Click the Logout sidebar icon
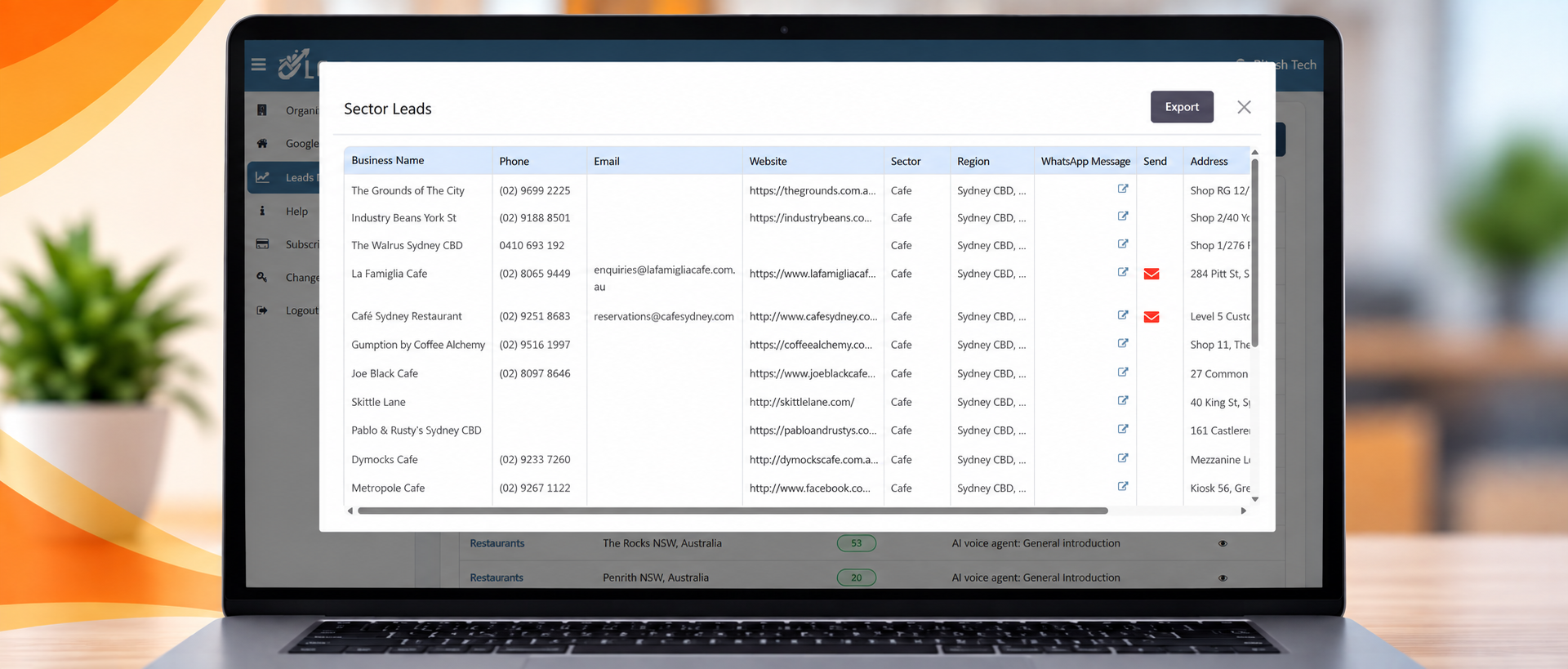The height and width of the screenshot is (669, 1568). (x=262, y=310)
